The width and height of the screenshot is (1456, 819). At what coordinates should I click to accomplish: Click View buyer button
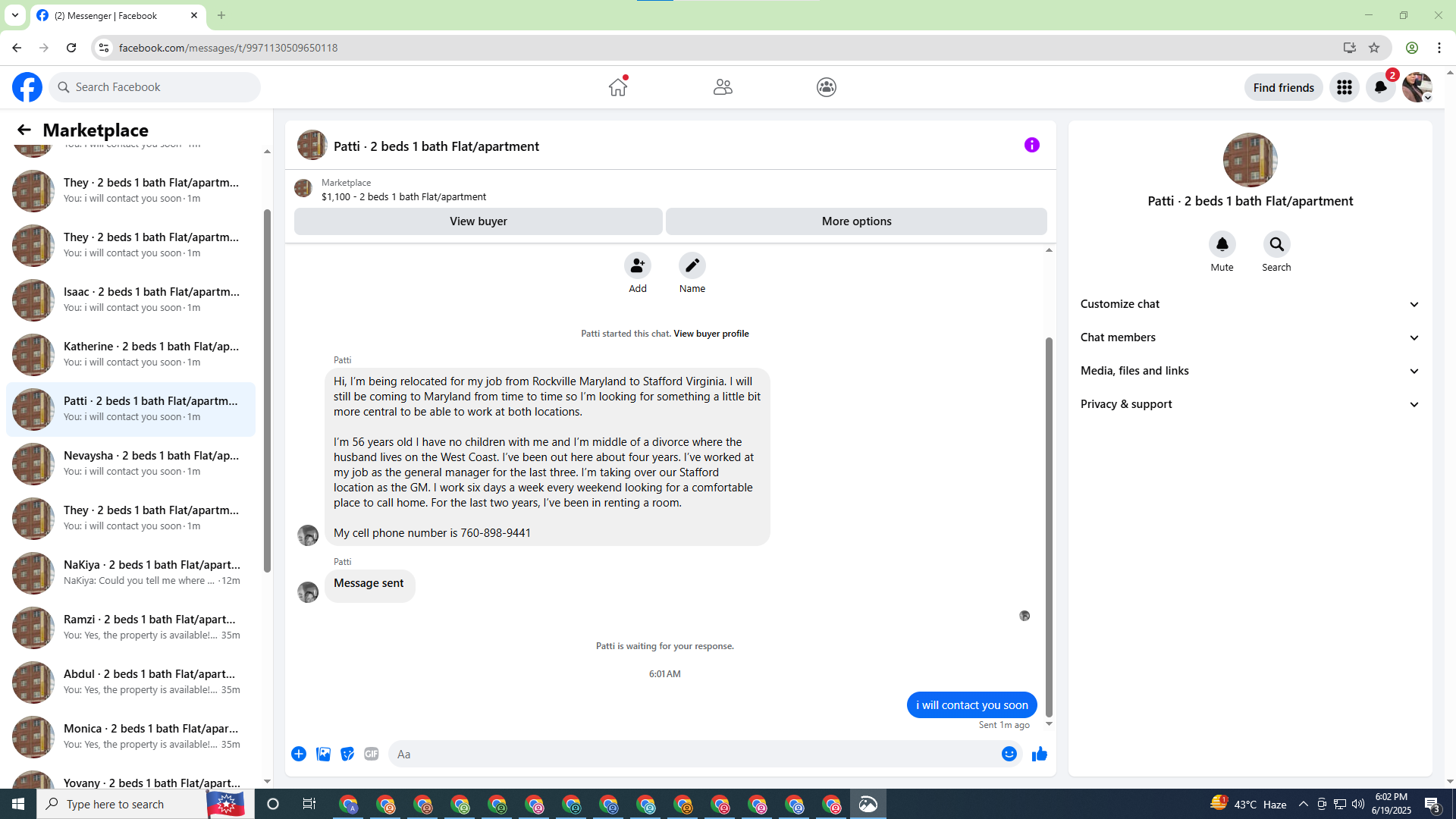479,221
